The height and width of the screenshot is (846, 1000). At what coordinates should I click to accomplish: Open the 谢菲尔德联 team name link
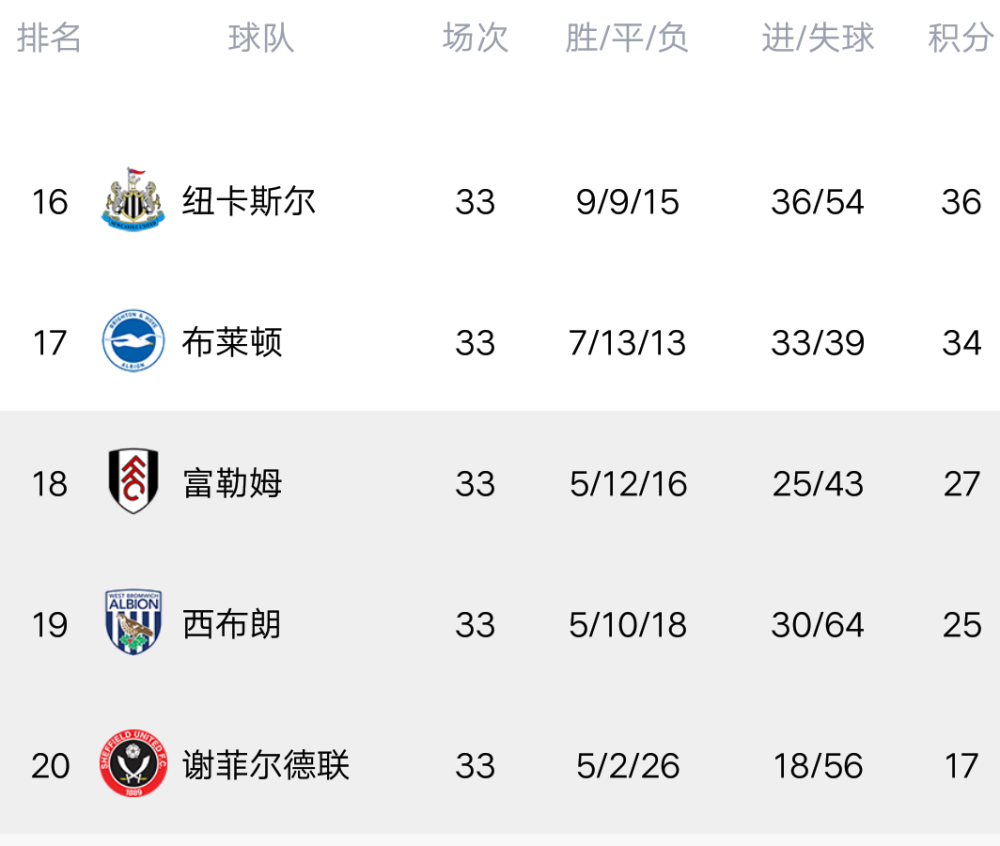266,765
